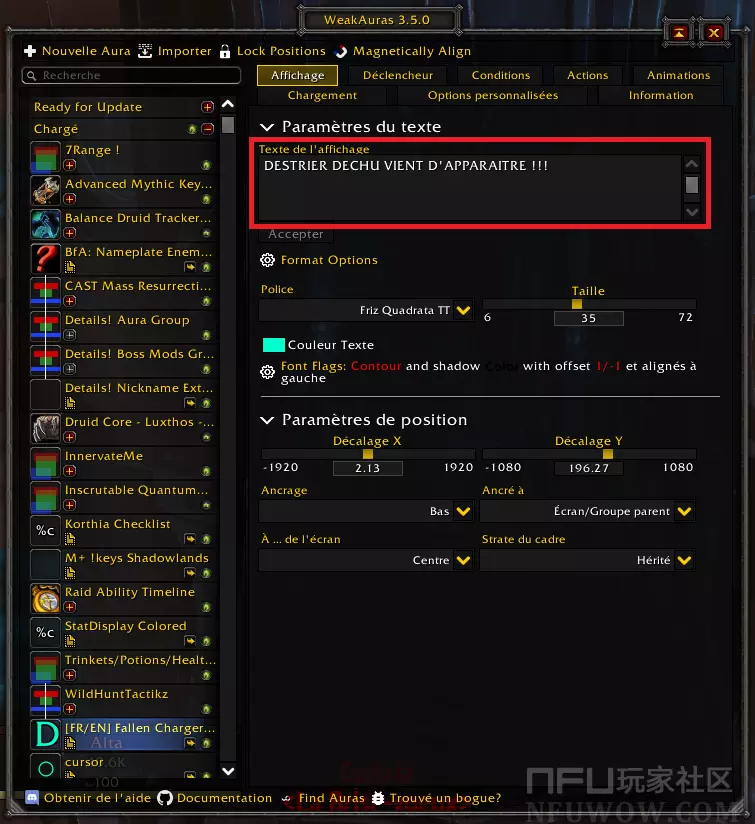Toggle the Lock Positions padlock icon
This screenshot has width=755, height=824.
(225, 51)
